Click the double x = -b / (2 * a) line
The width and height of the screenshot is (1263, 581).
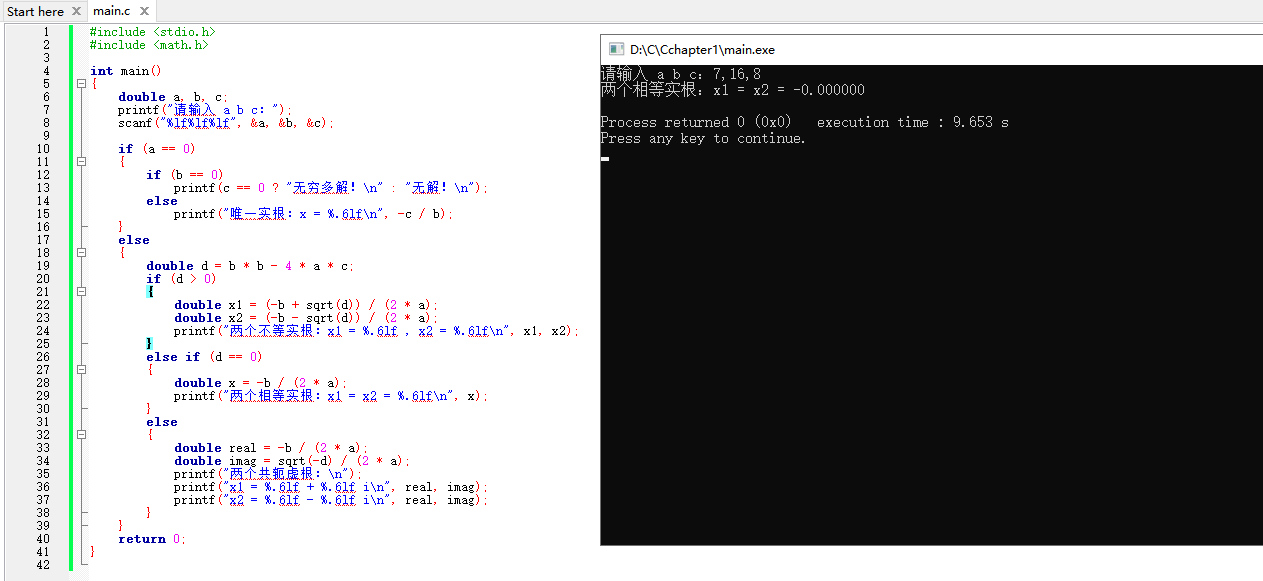click(x=260, y=383)
